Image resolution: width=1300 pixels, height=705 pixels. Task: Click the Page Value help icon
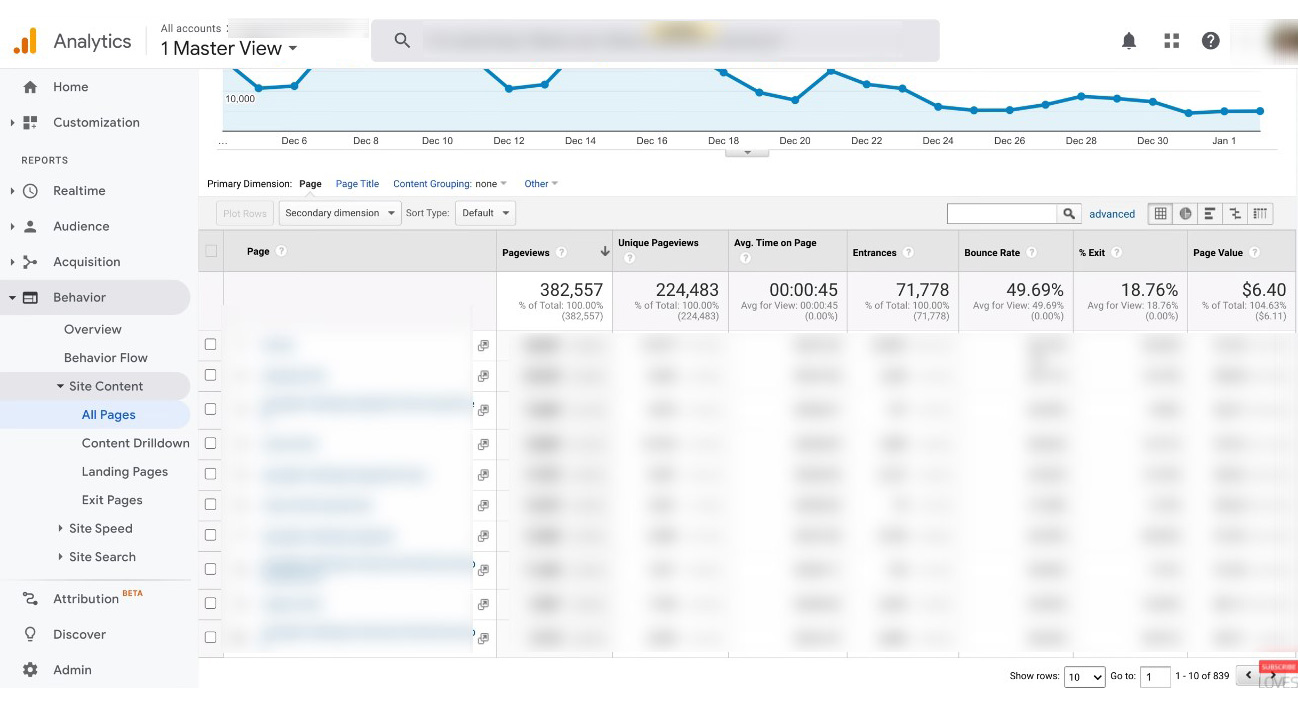(1254, 253)
